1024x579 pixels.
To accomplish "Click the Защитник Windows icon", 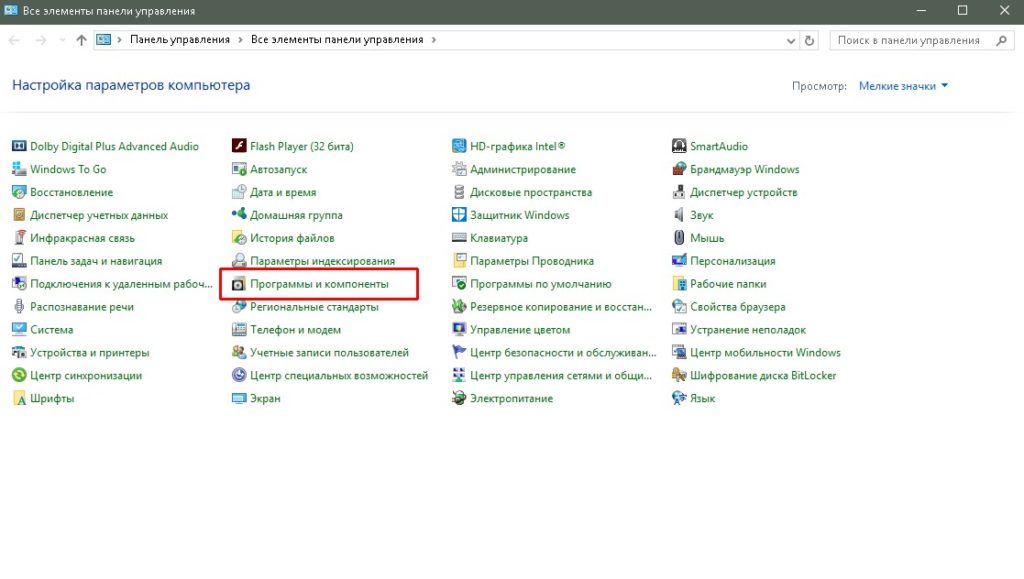I will coord(459,215).
